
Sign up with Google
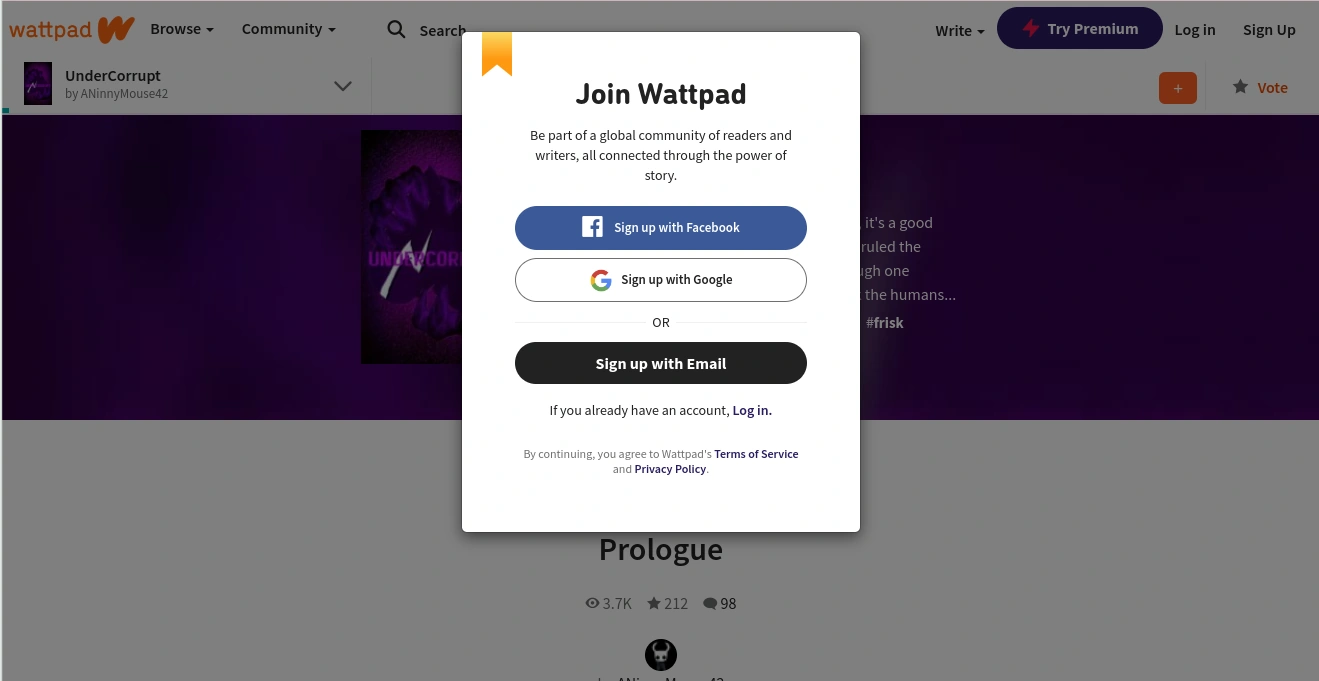point(661,280)
